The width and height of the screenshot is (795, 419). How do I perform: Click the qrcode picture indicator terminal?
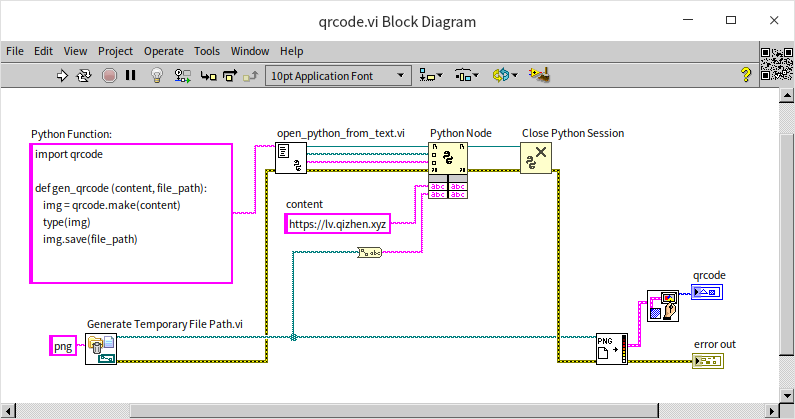[709, 292]
